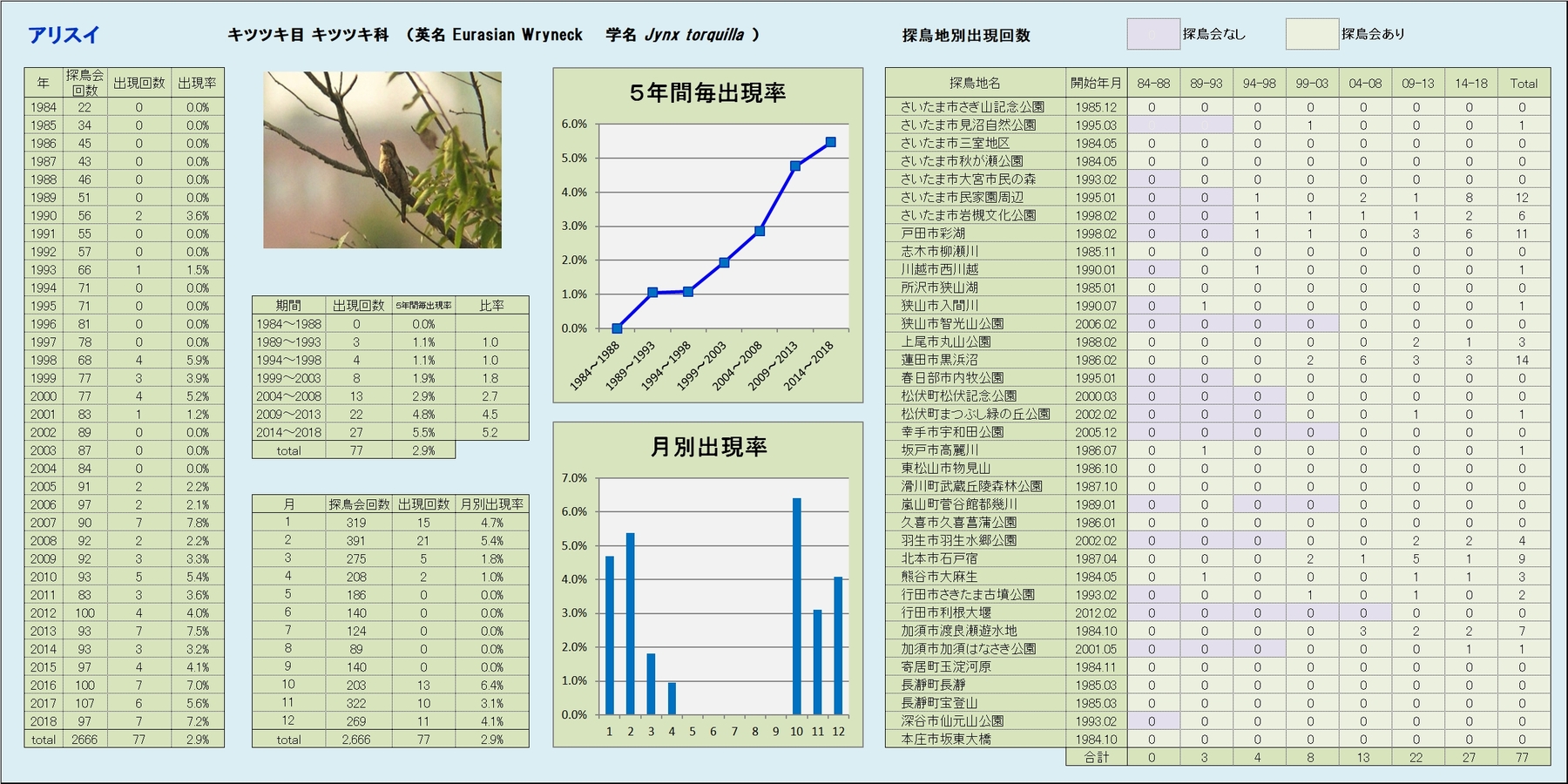
Task: Click the 比率 column header
Action: point(491,305)
